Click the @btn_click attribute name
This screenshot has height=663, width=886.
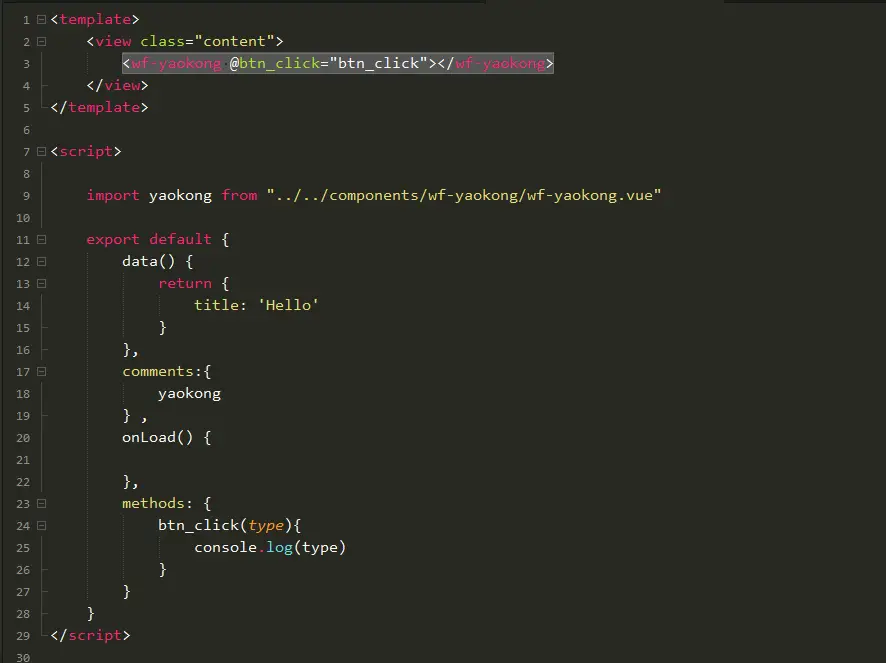click(x=275, y=63)
